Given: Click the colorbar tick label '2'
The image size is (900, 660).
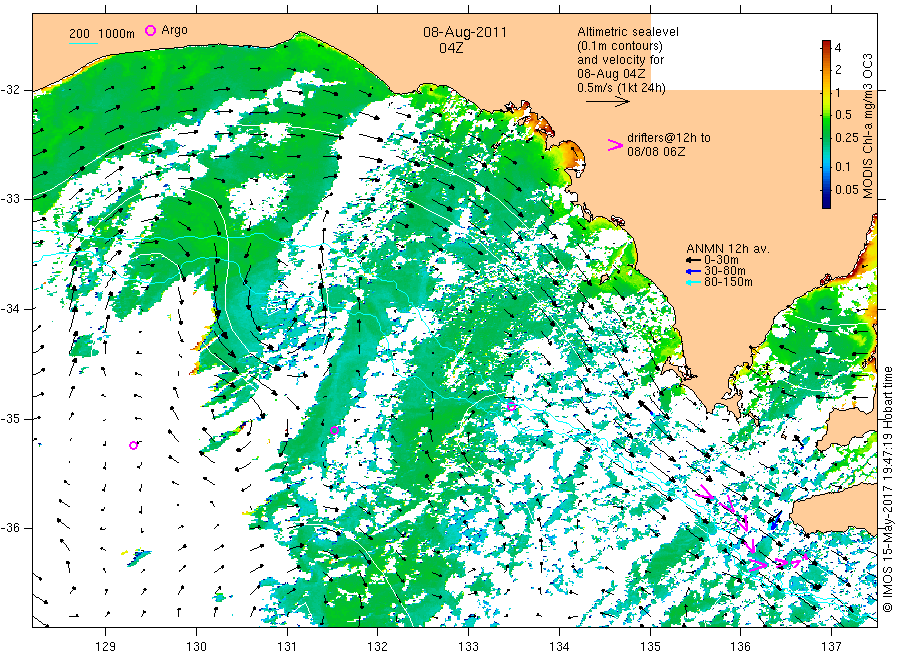Looking at the screenshot, I should coord(838,70).
